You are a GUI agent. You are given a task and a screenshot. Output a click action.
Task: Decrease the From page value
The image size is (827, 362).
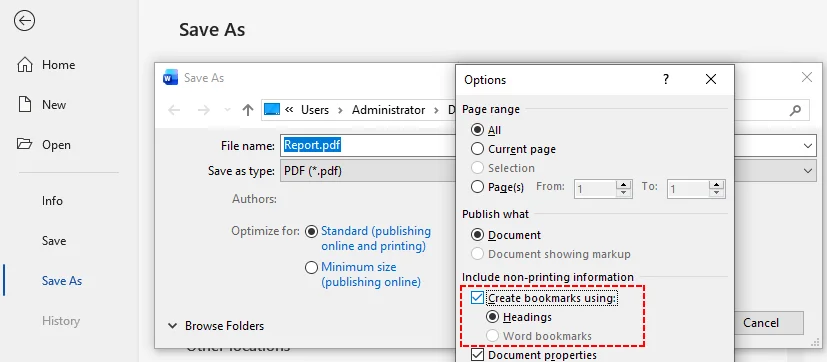click(624, 193)
